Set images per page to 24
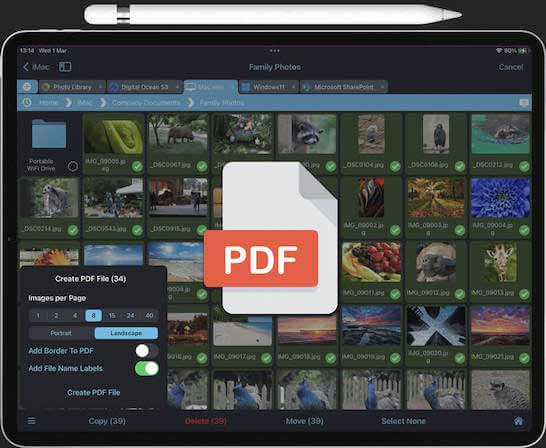The width and height of the screenshot is (546, 448). tap(131, 315)
